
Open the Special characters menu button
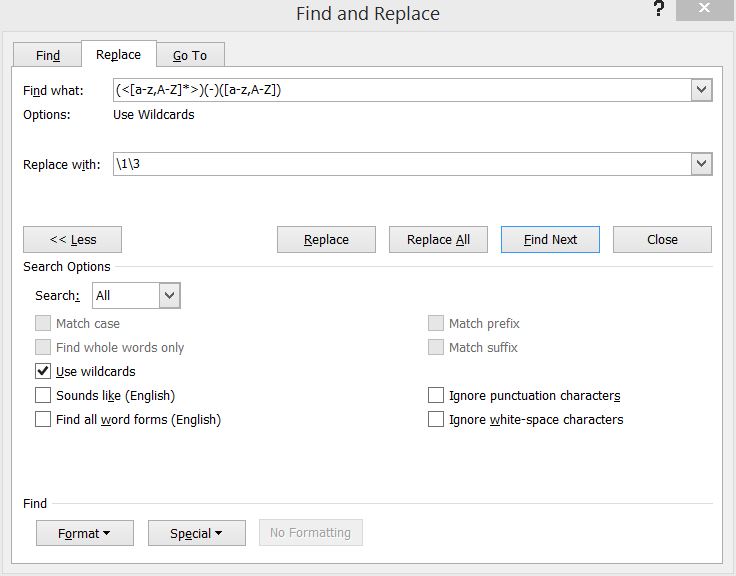196,533
